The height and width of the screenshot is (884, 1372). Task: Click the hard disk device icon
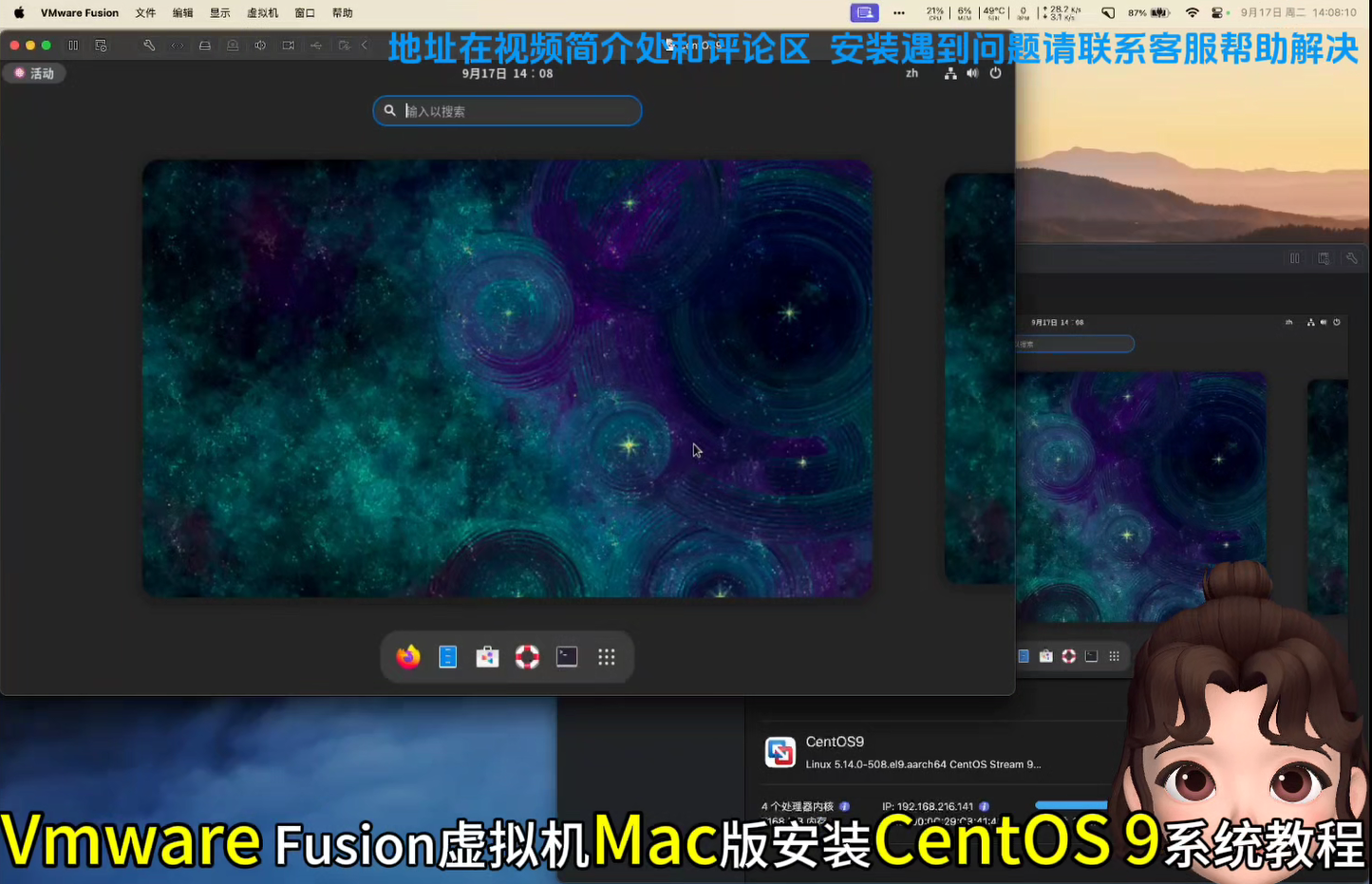tap(205, 46)
